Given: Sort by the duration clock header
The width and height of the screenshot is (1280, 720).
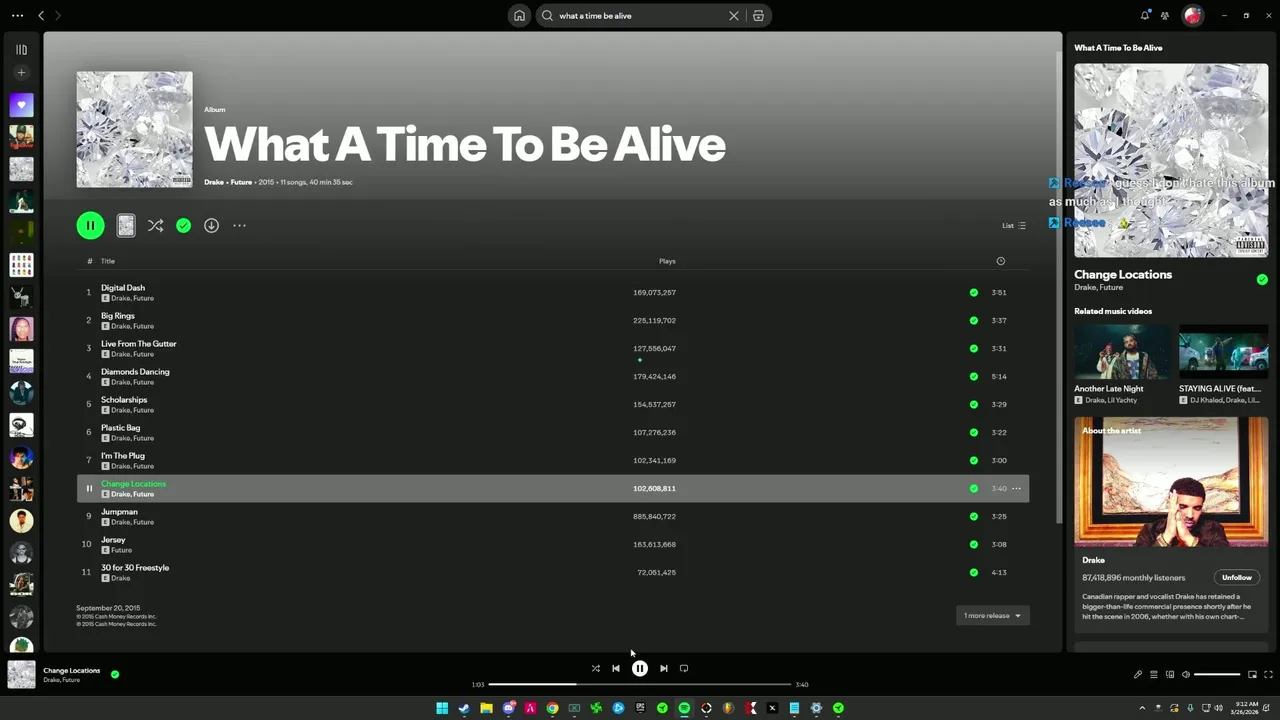Looking at the screenshot, I should pyautogui.click(x=1000, y=261).
